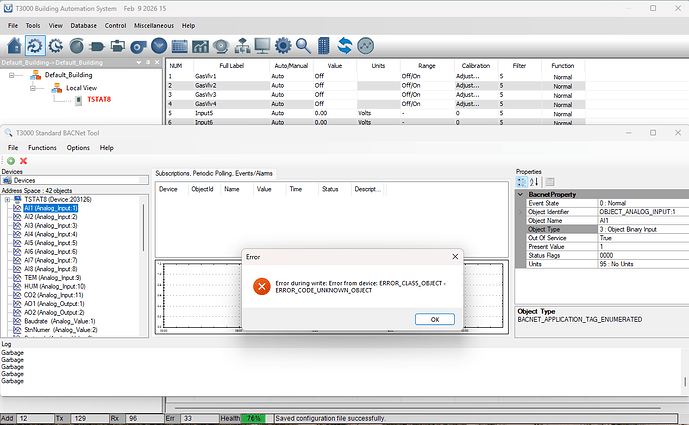
Task: Collapse the TSTAT8 device tree node
Action: pos(6,199)
